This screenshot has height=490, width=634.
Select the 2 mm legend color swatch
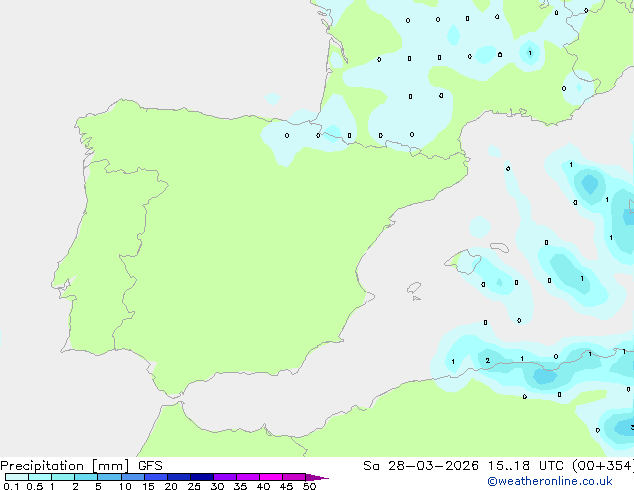(86, 477)
